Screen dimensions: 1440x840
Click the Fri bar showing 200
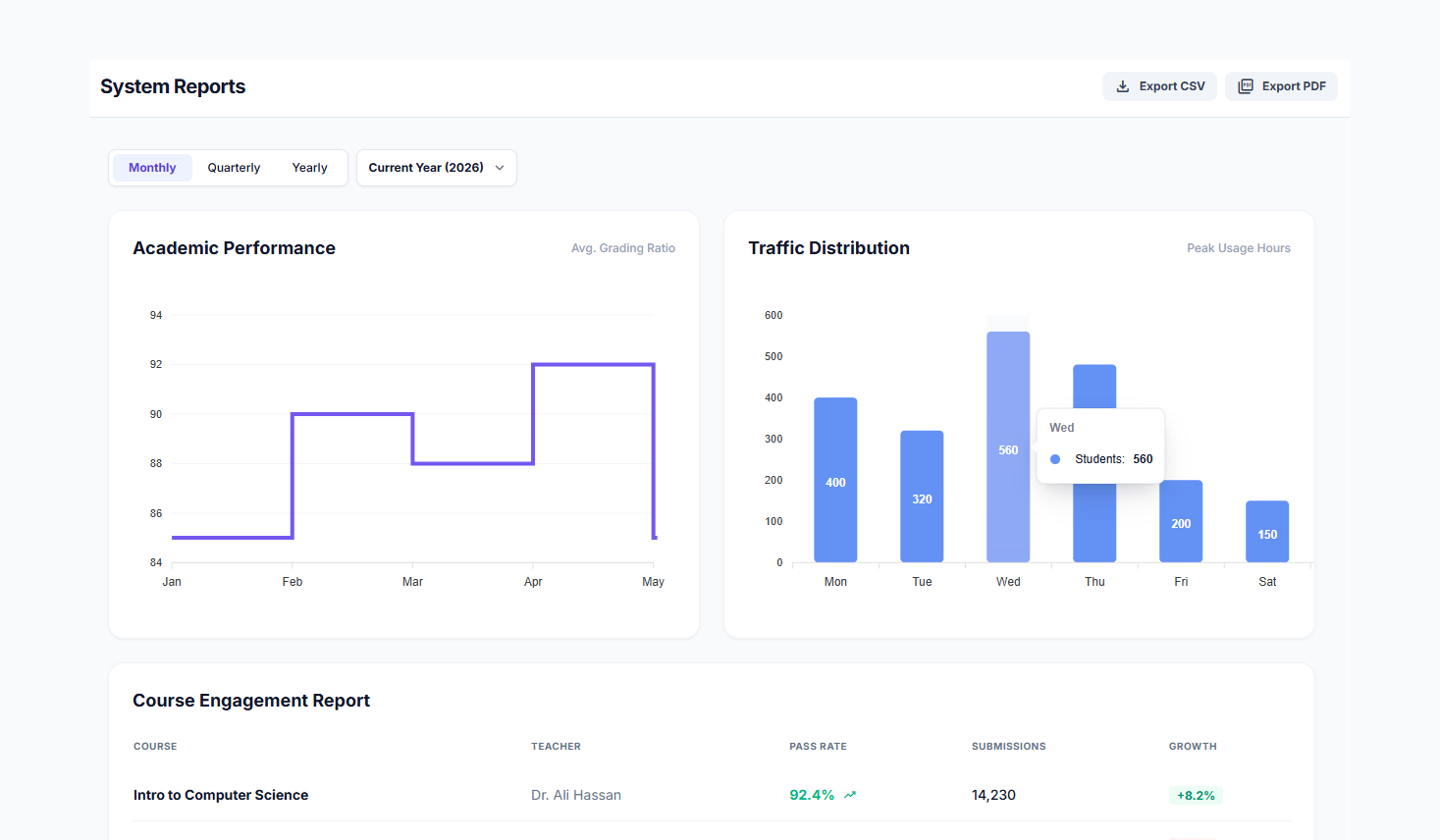(1181, 521)
